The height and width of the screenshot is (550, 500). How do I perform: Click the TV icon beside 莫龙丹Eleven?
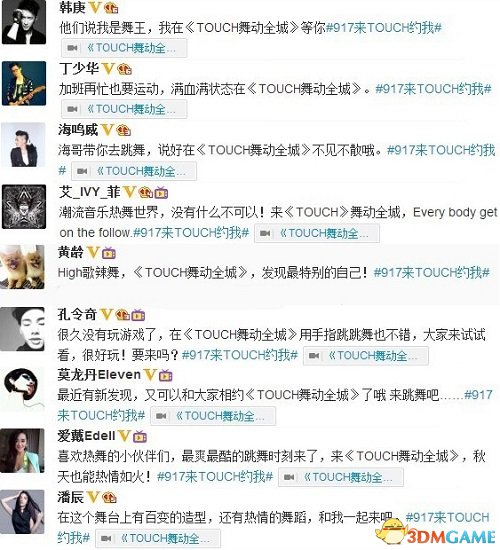coord(166,375)
